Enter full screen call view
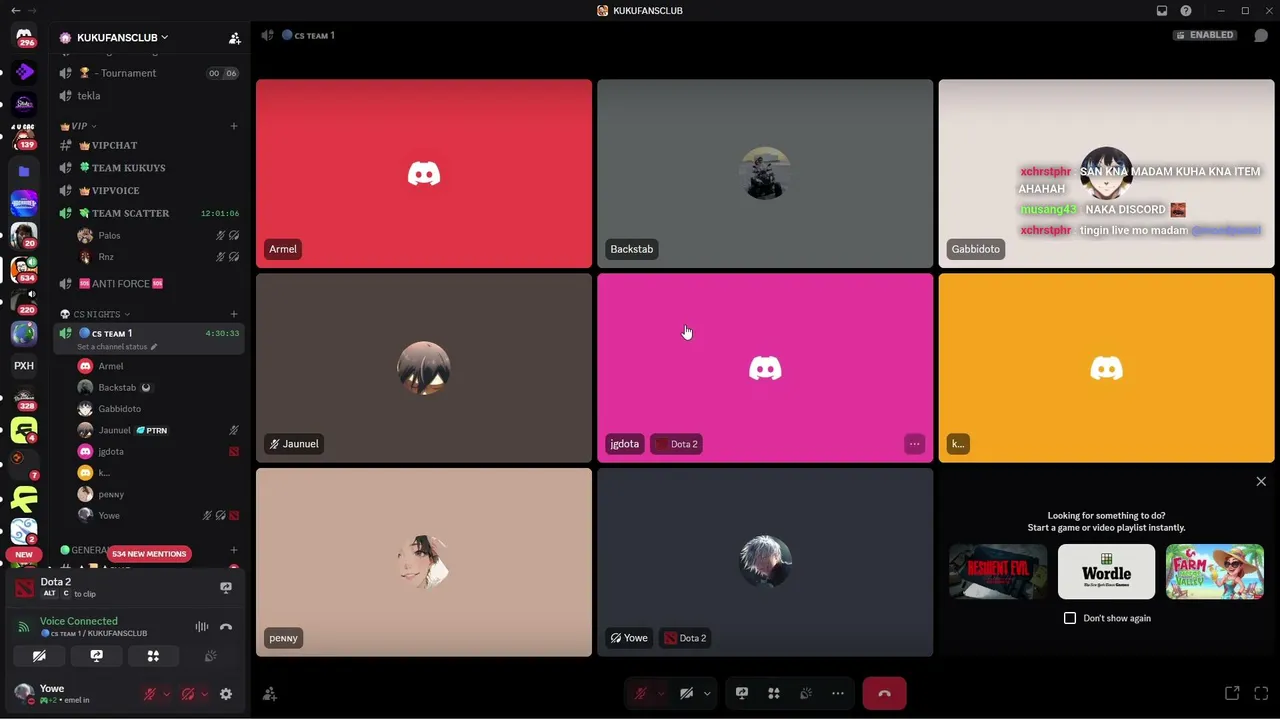 [1261, 694]
